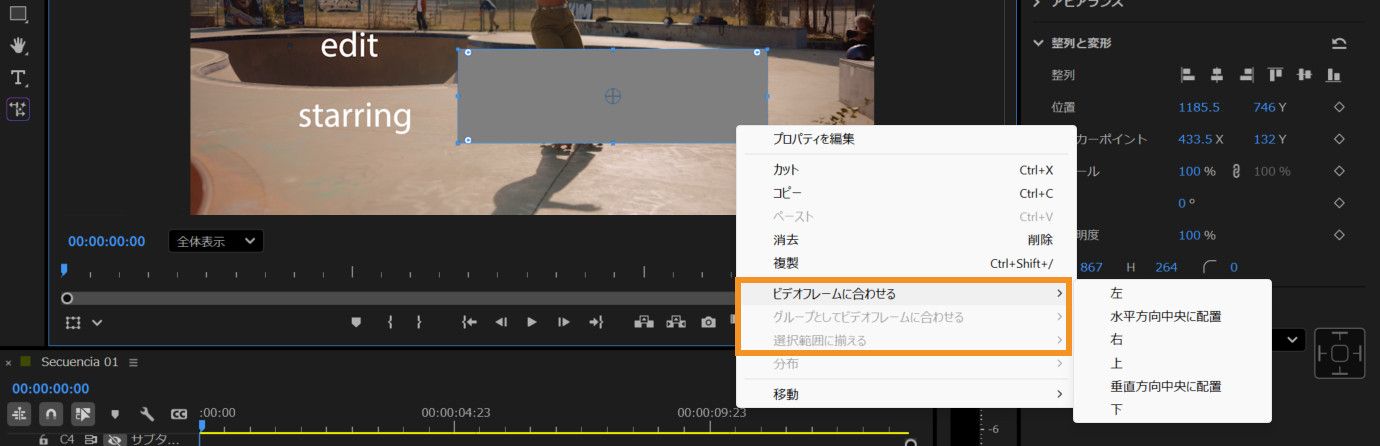Toggle anchor point keyframe diamond

(1339, 139)
